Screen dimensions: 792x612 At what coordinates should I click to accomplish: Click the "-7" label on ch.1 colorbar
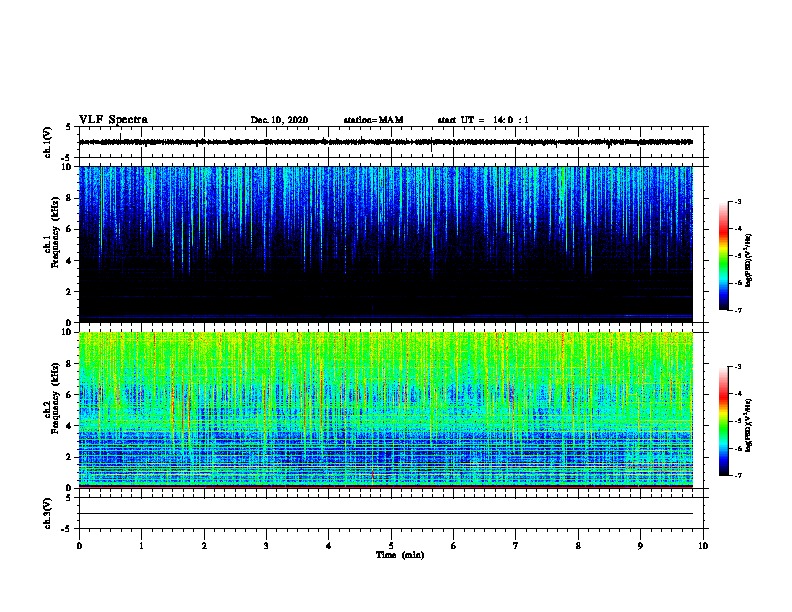click(x=738, y=310)
